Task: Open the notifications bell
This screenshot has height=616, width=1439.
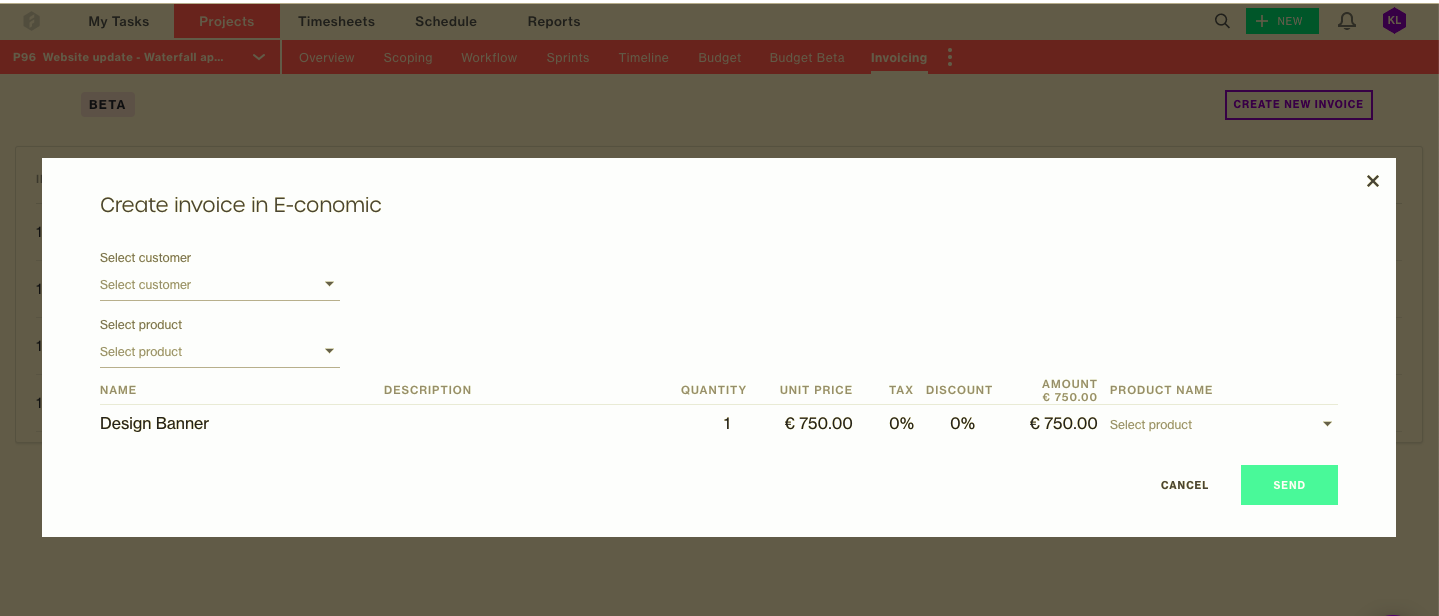Action: click(x=1347, y=21)
